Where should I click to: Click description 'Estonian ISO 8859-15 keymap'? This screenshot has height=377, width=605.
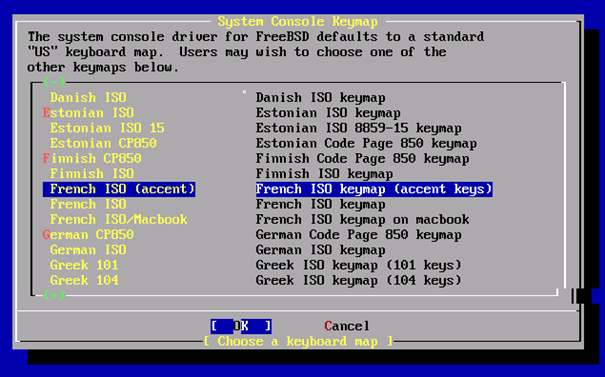pos(358,128)
